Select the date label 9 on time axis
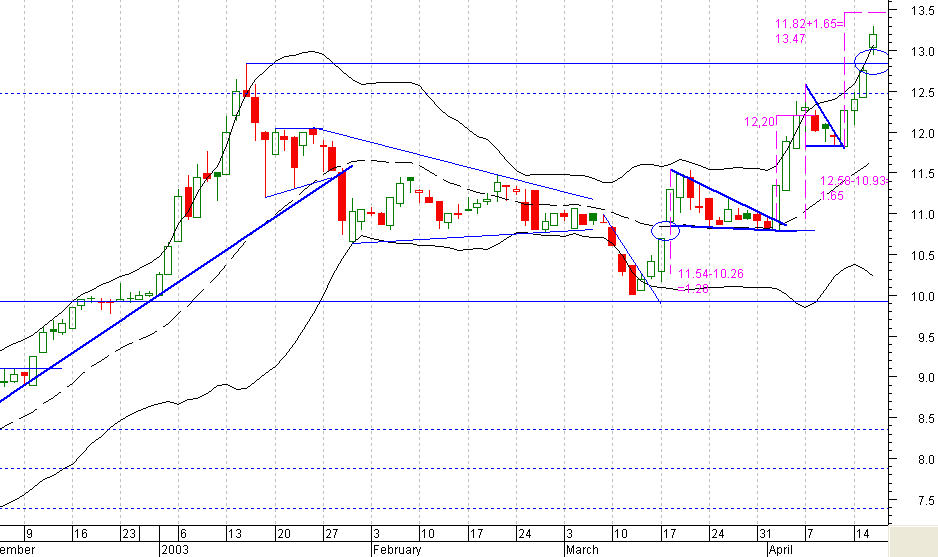This screenshot has width=938, height=557. click(29, 534)
